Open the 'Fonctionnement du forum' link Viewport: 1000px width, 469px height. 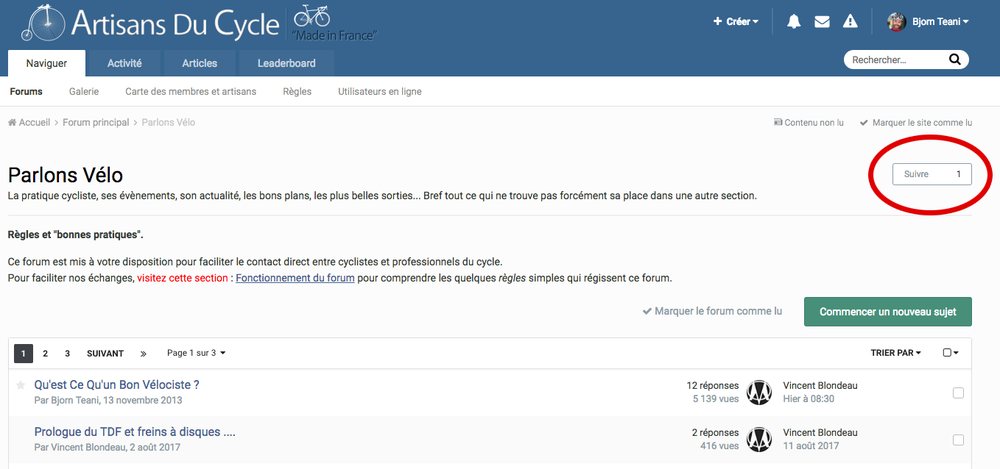click(x=295, y=278)
